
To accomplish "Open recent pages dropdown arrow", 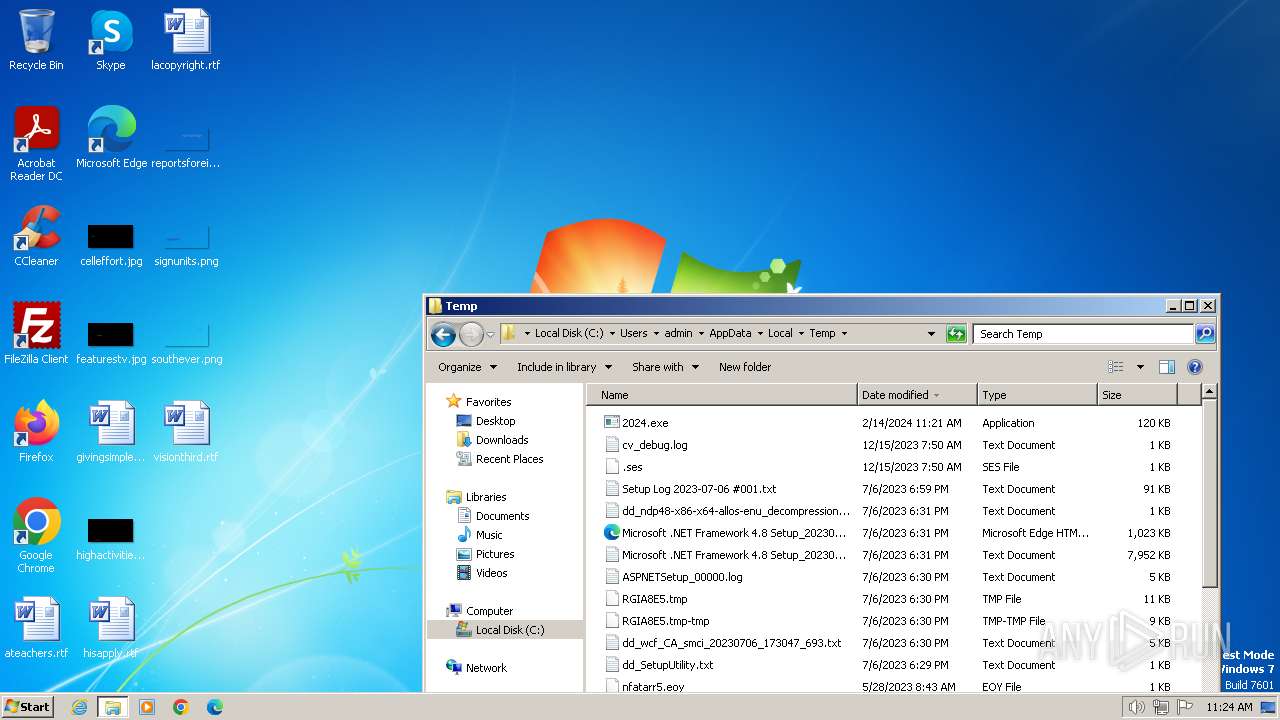I will pos(490,334).
